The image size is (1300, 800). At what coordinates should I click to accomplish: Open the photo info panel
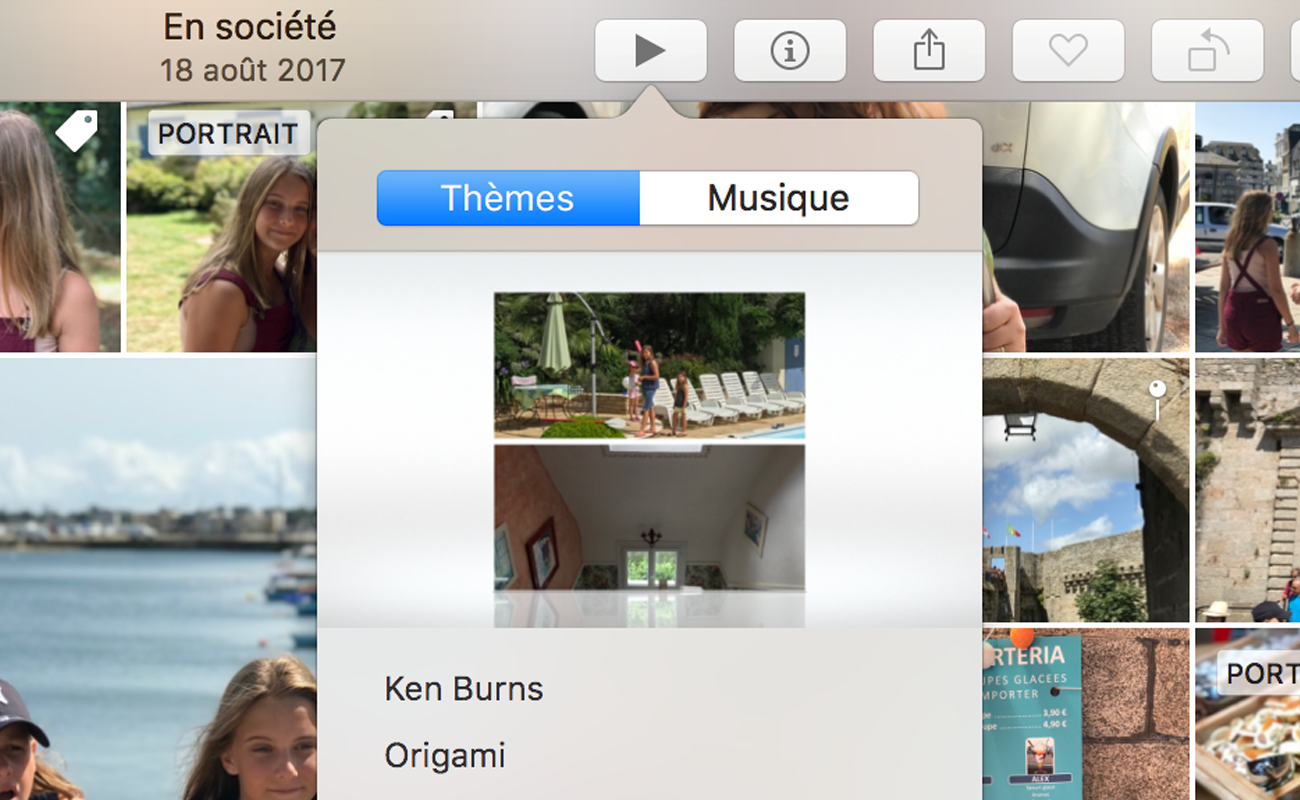(x=789, y=51)
